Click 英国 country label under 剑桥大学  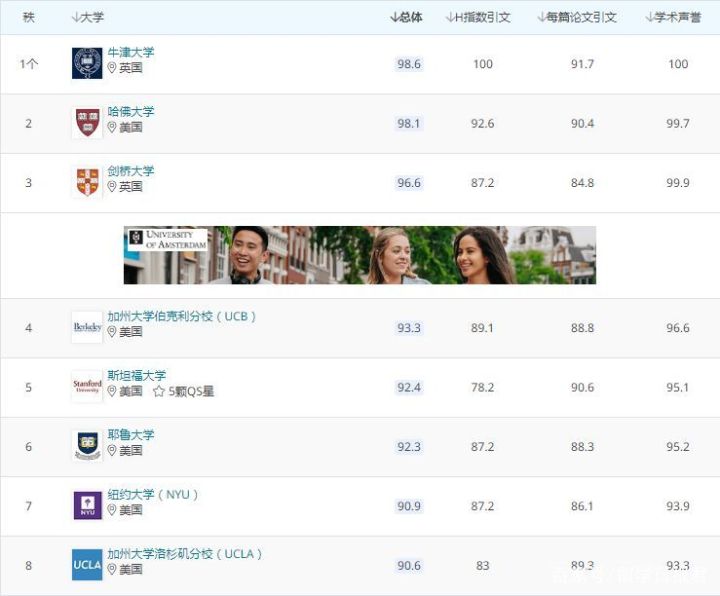tap(131, 186)
